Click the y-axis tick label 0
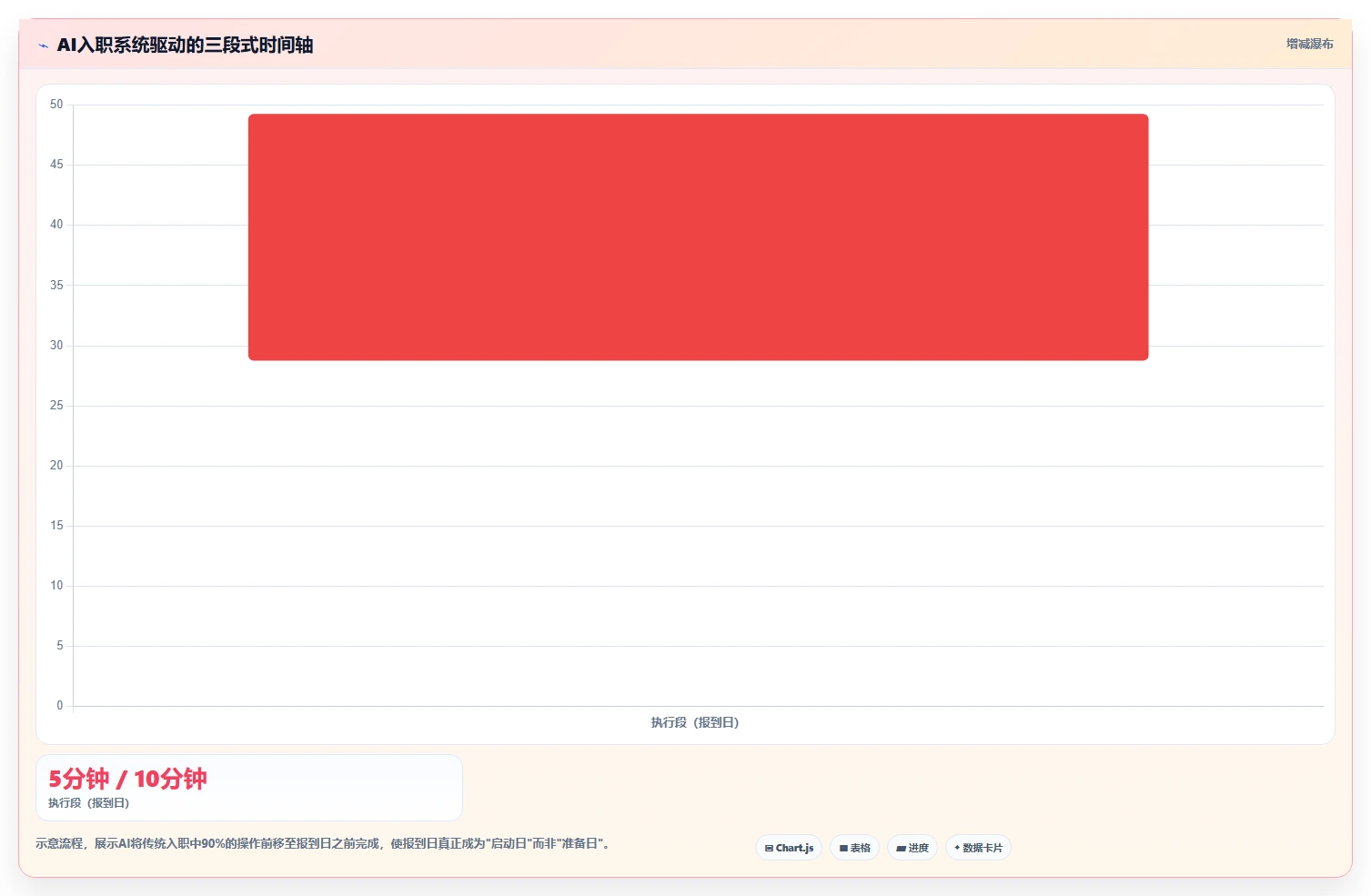The height and width of the screenshot is (896, 1371). [x=60, y=706]
